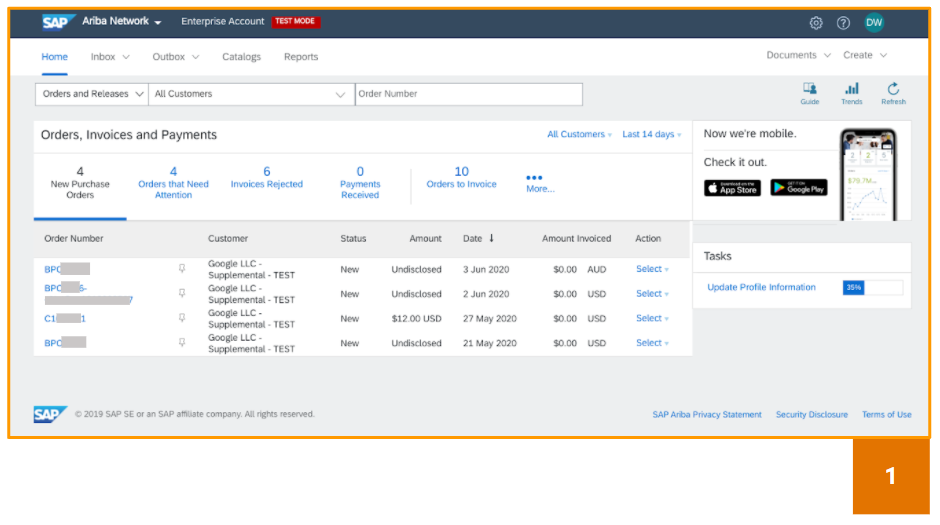Go to the Home tab

point(55,57)
